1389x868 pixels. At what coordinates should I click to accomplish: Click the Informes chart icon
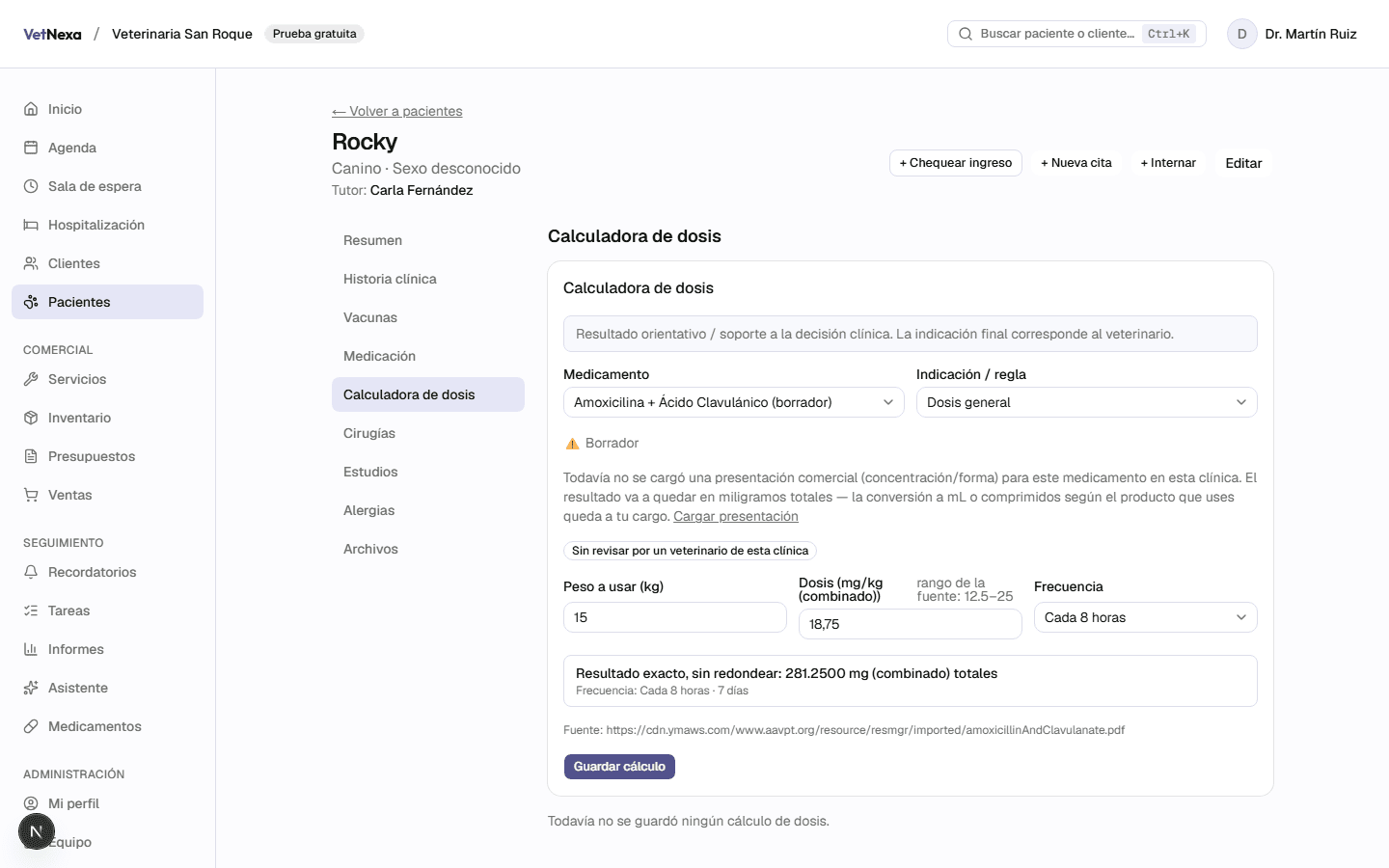pos(31,649)
